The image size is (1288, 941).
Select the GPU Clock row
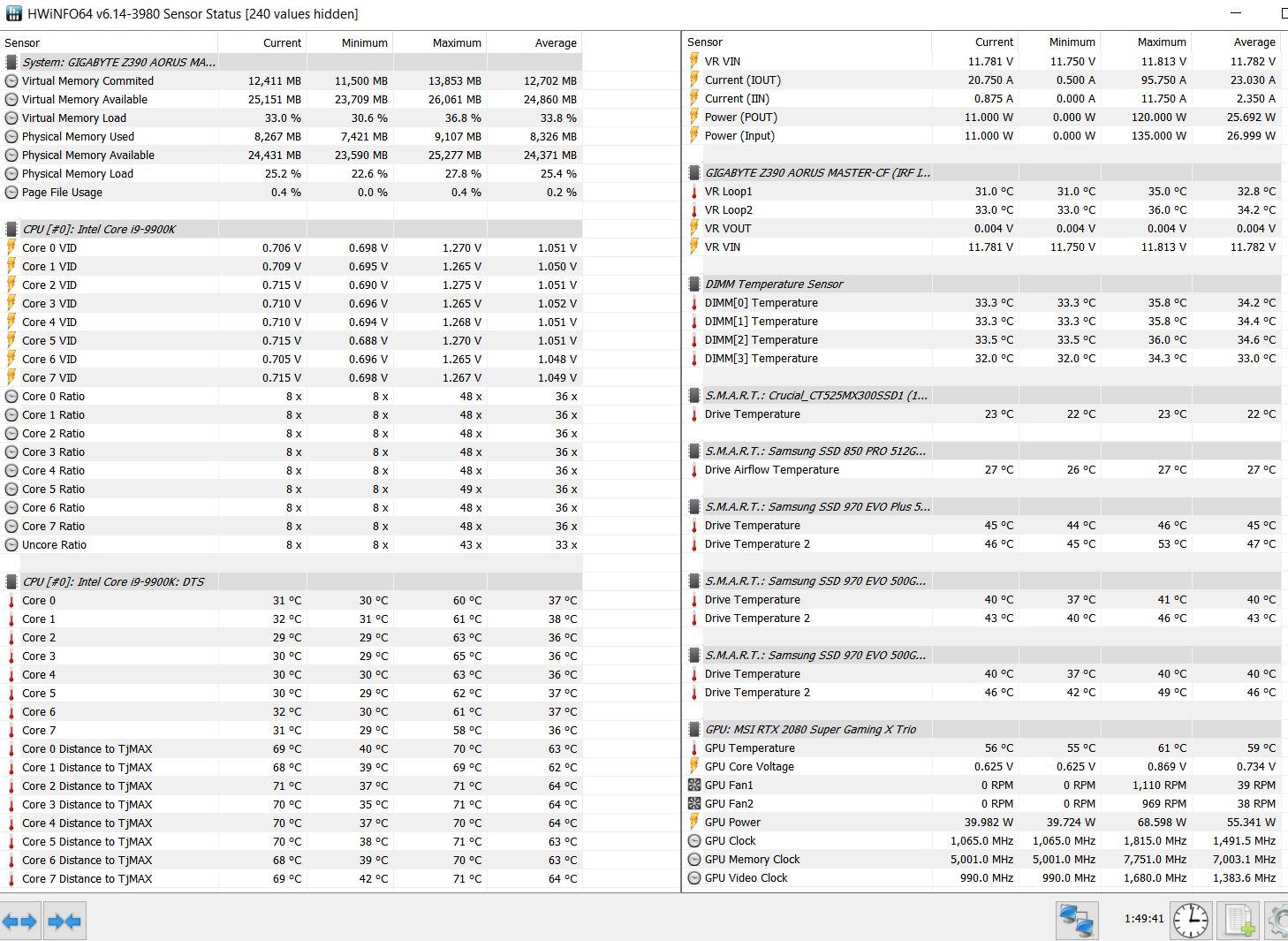982,840
